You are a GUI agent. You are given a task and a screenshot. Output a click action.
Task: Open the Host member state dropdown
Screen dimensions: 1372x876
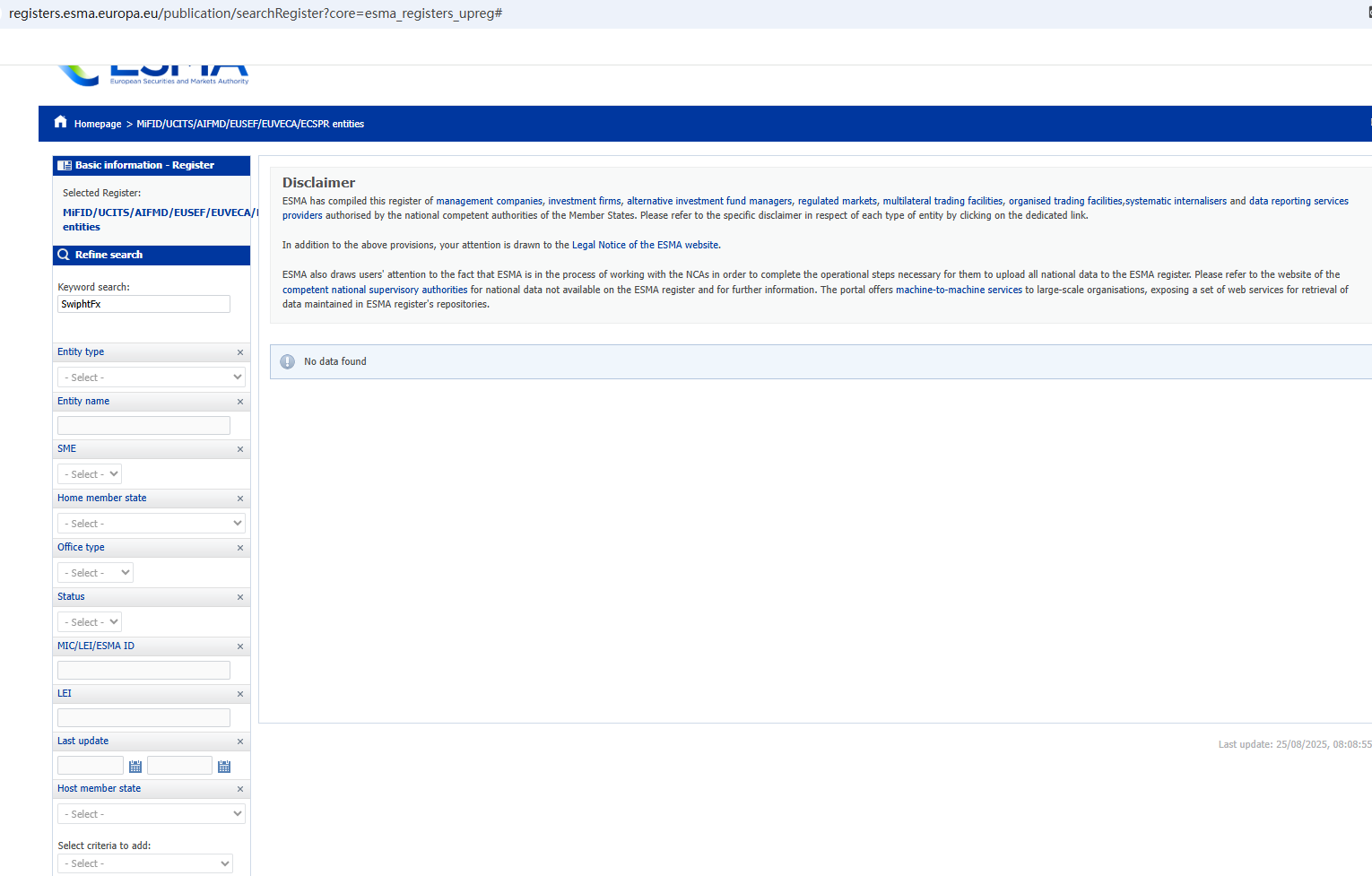[x=152, y=814]
